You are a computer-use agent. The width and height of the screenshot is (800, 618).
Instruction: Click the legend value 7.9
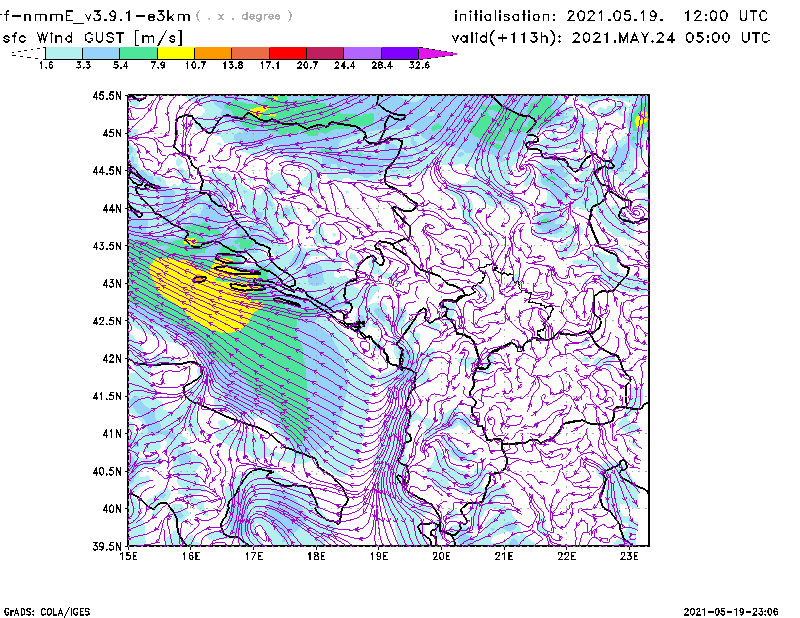click(158, 65)
